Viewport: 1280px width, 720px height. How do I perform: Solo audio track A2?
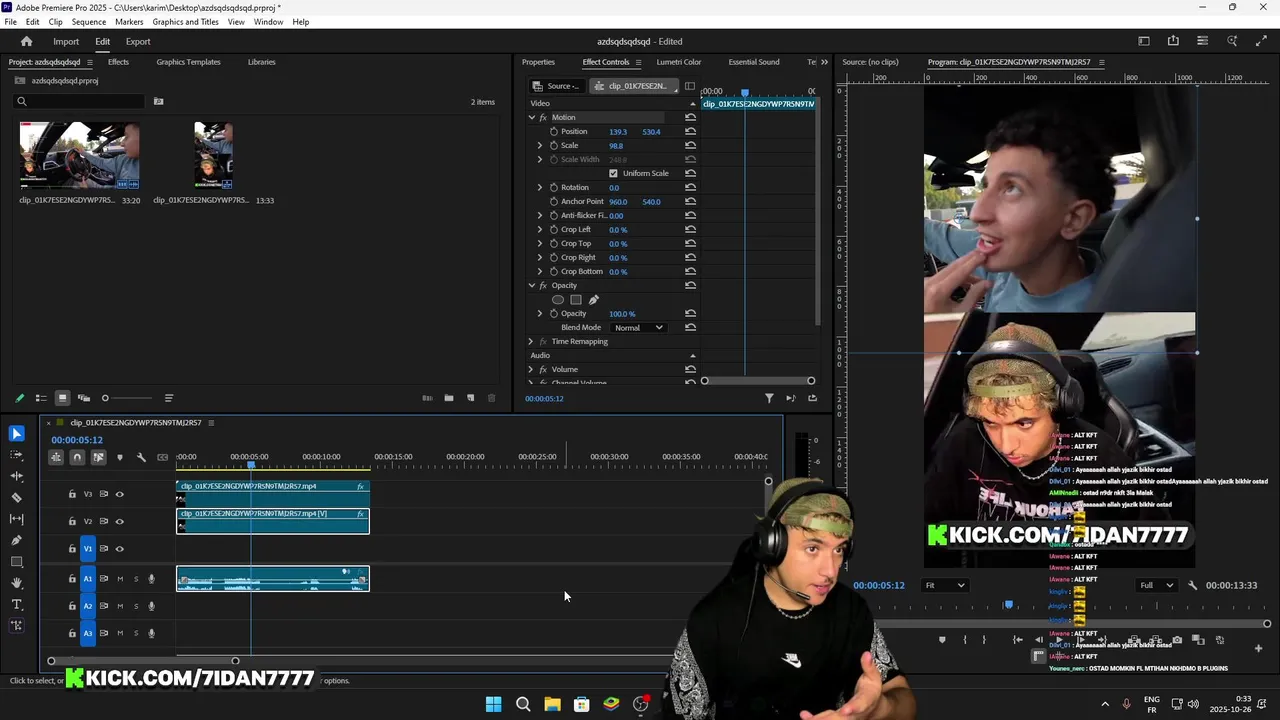click(136, 606)
